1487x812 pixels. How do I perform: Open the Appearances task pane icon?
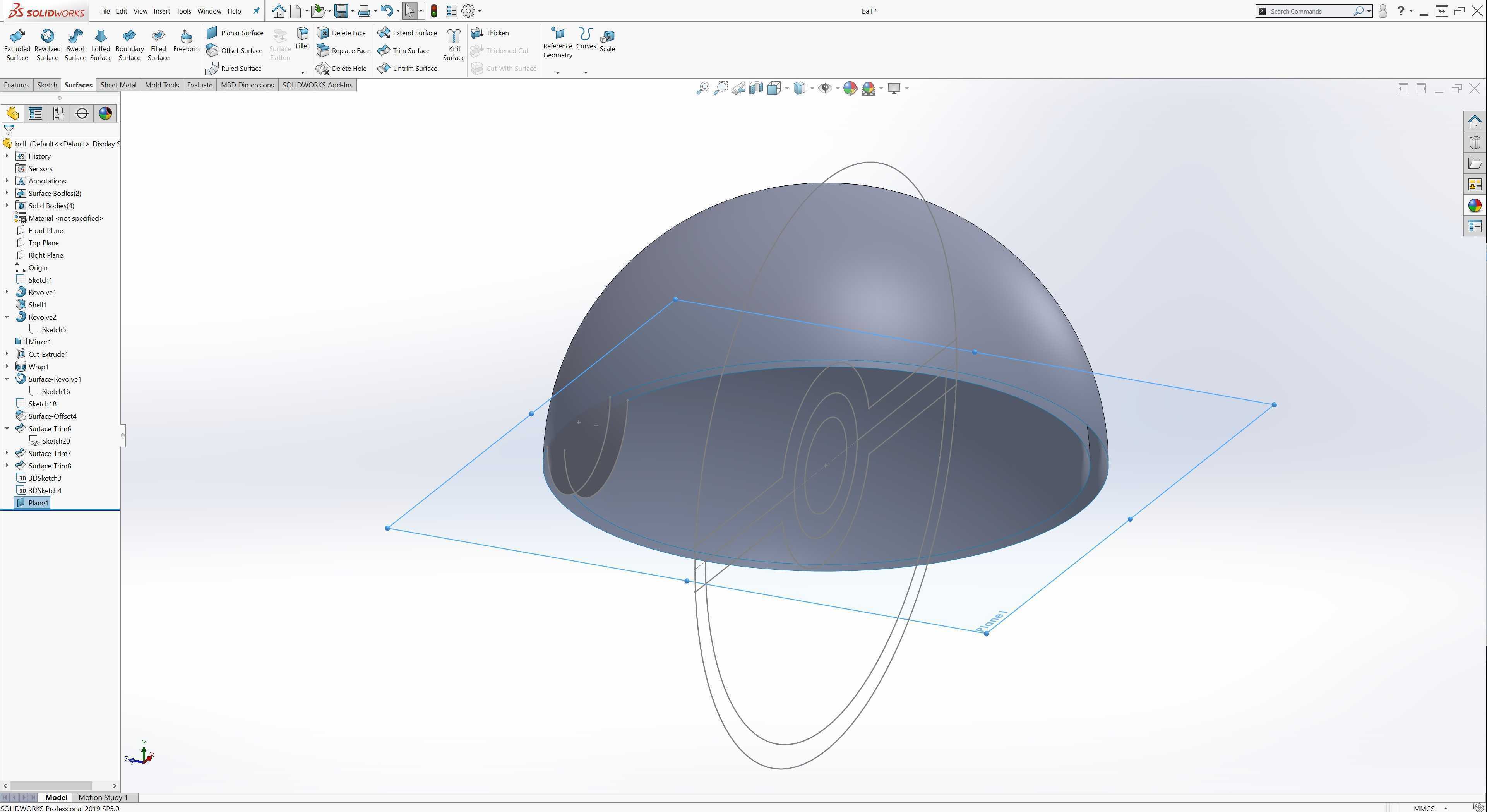(x=1475, y=206)
